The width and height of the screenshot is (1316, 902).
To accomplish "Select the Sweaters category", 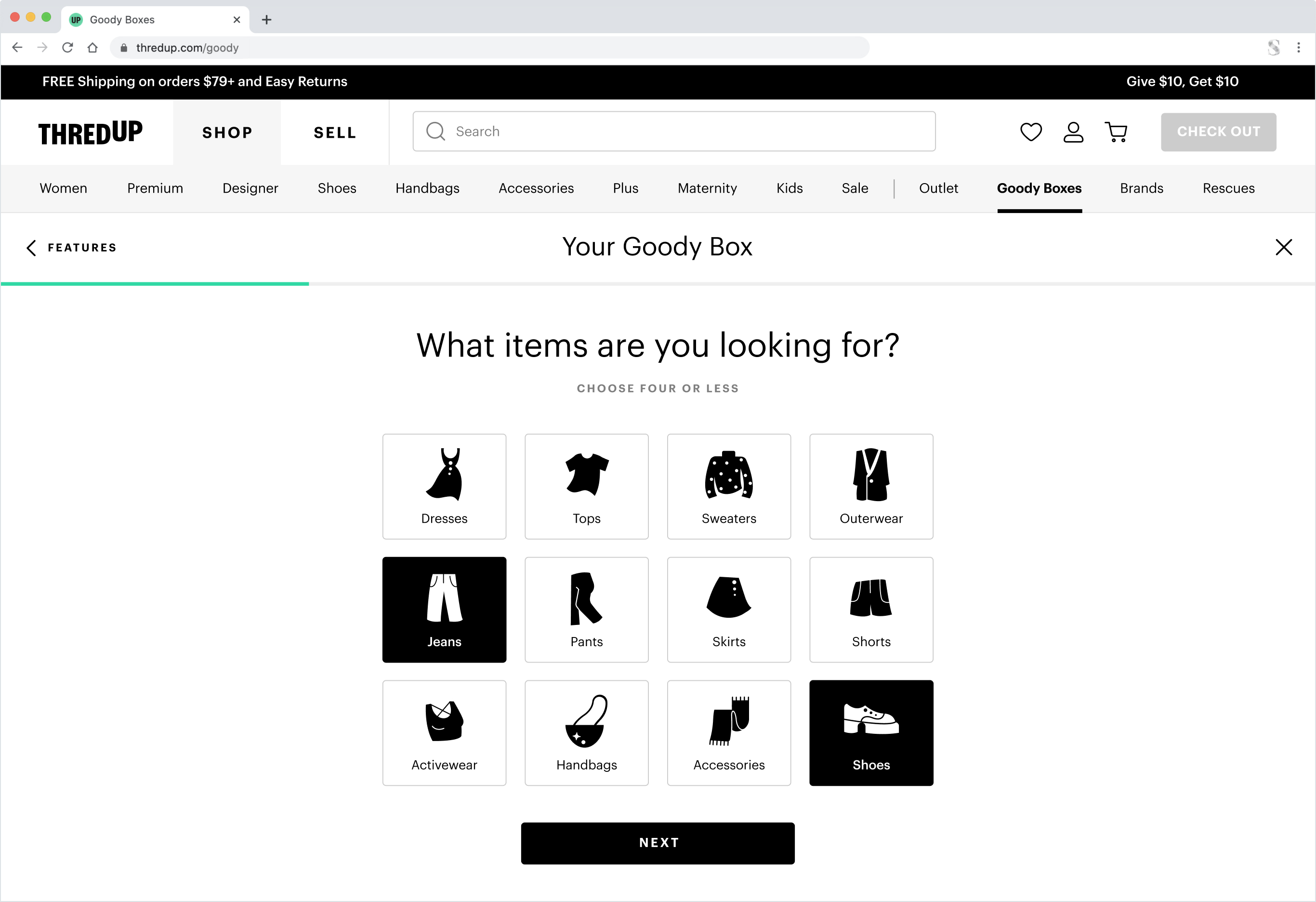I will 729,486.
